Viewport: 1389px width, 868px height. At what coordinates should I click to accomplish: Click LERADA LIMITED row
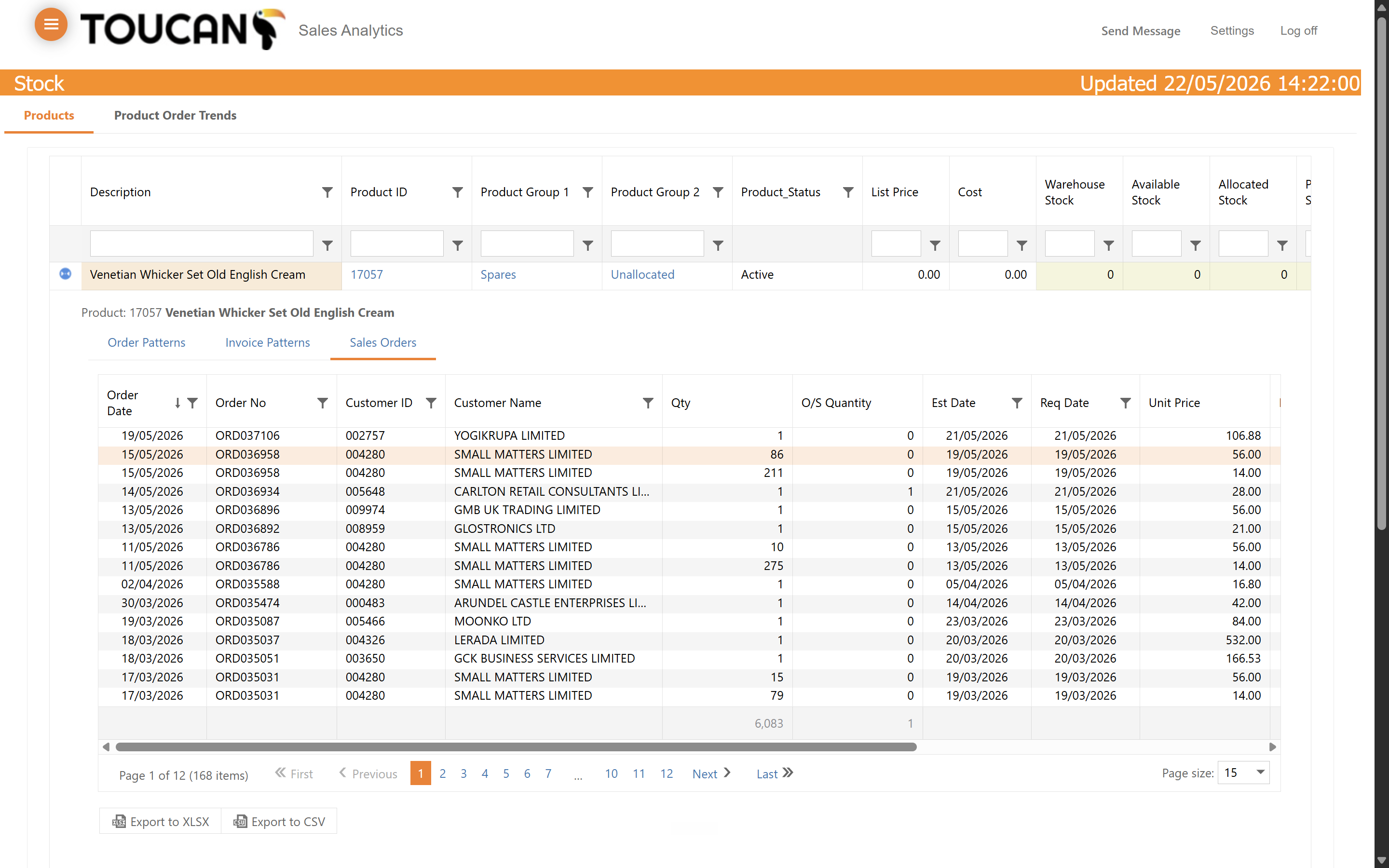pos(689,640)
